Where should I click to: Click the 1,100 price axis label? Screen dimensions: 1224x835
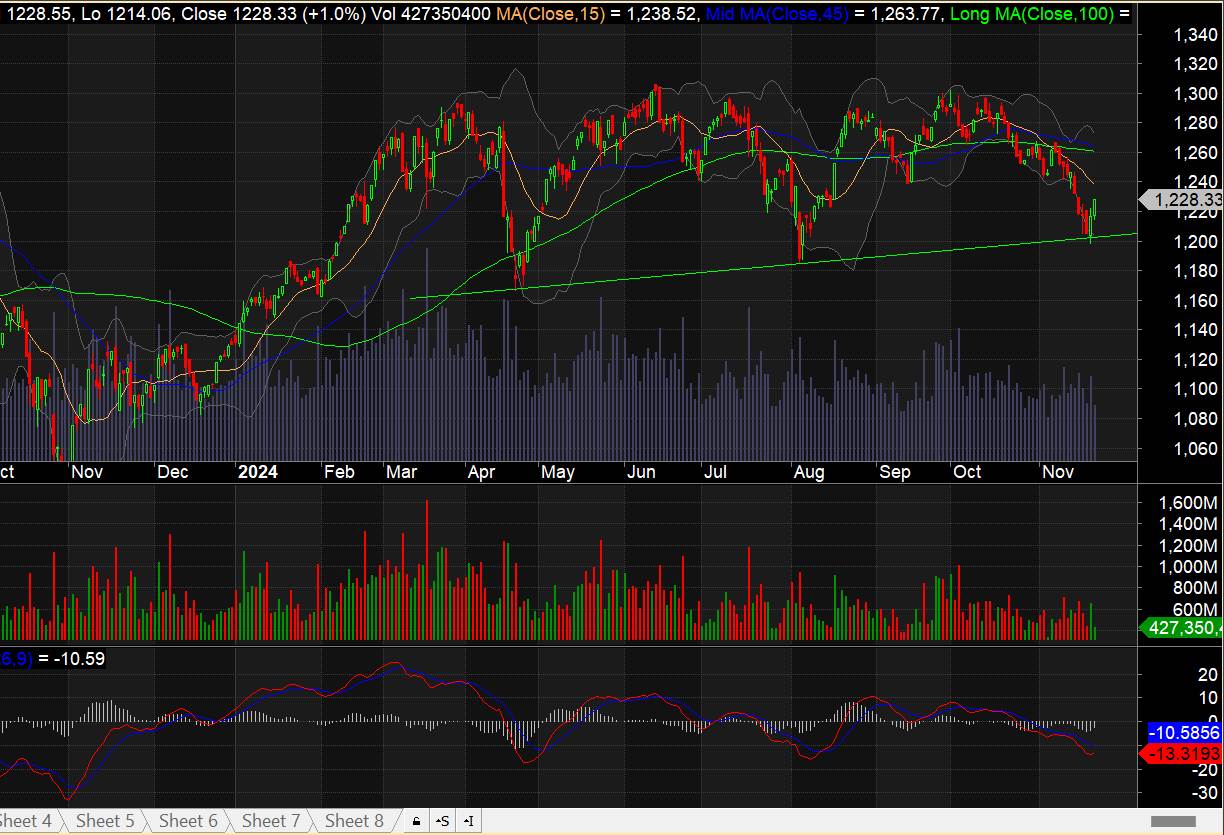click(x=1193, y=389)
